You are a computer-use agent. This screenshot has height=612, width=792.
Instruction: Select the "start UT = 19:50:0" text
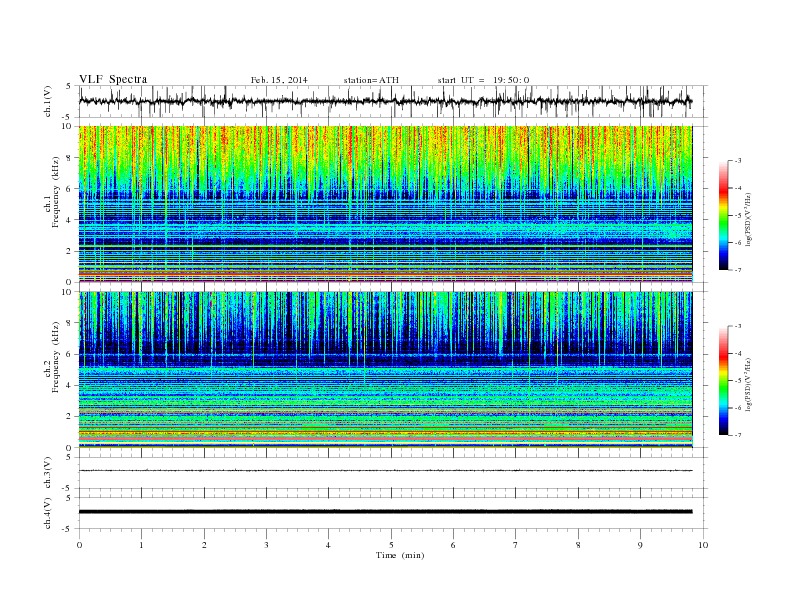point(483,80)
